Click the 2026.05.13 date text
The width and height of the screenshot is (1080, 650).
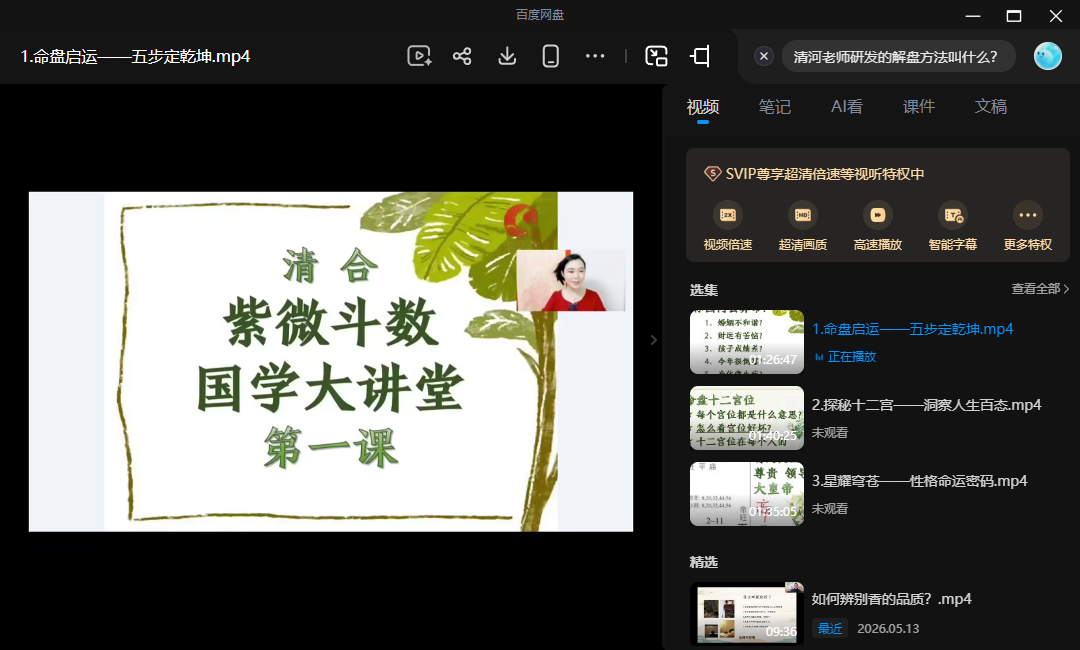tap(888, 629)
